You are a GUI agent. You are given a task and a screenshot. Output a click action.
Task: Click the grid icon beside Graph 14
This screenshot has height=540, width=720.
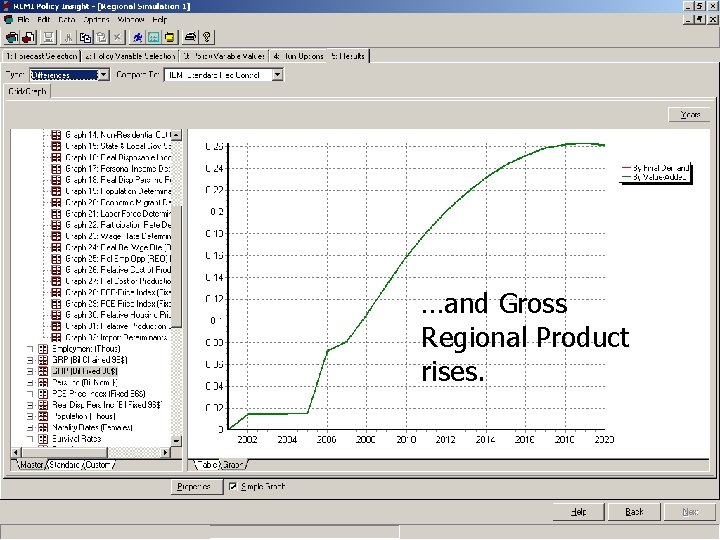click(56, 135)
